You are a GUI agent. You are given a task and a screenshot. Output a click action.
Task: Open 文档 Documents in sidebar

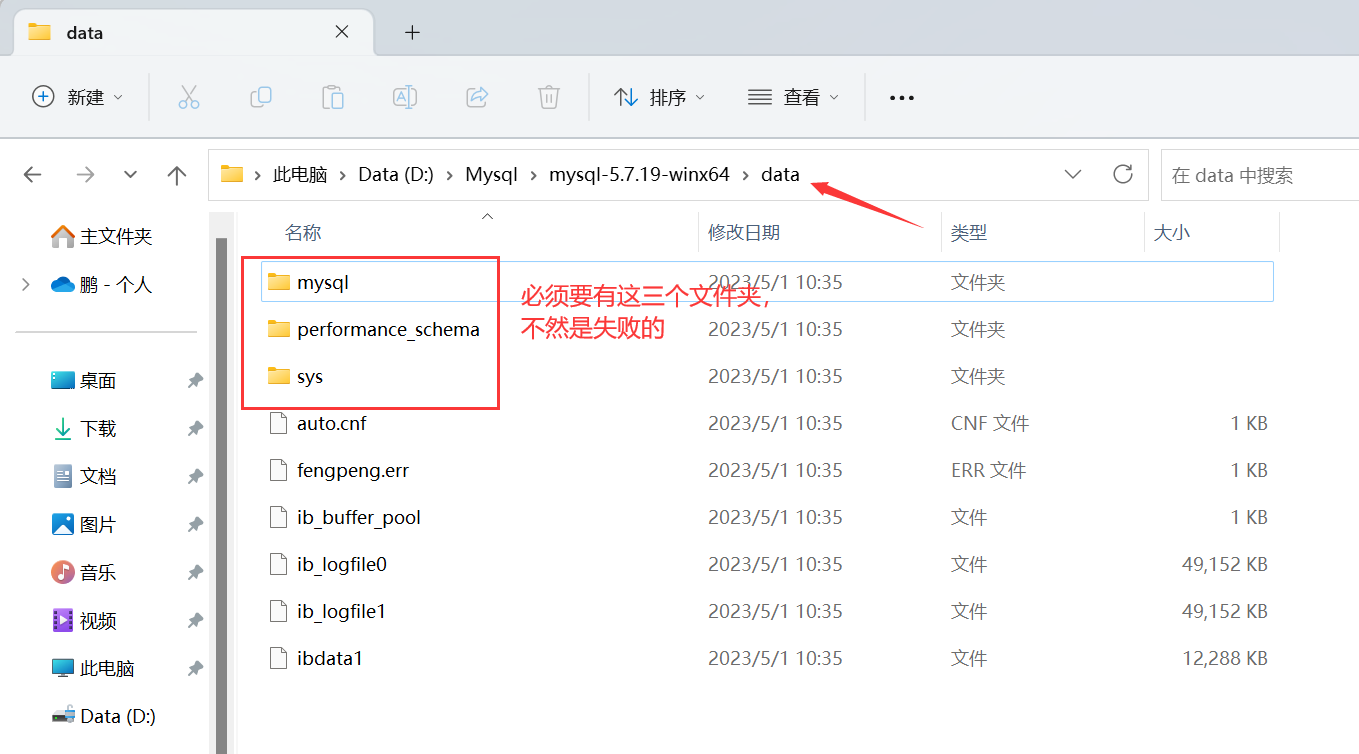pos(84,477)
